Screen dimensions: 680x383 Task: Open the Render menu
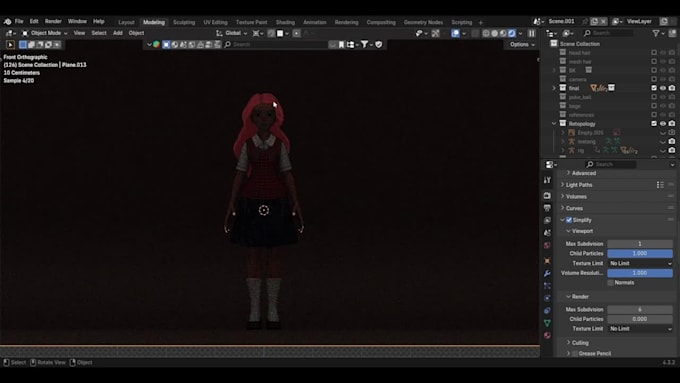[x=53, y=21]
